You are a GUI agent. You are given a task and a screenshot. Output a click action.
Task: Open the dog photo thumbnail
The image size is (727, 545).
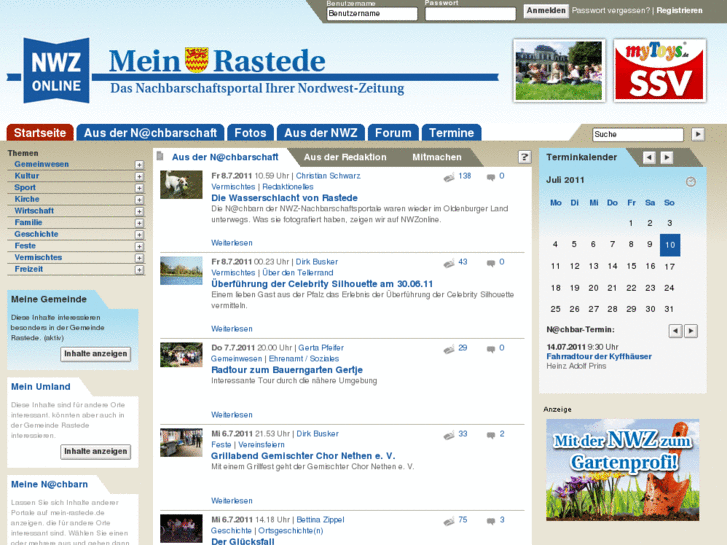[181, 185]
